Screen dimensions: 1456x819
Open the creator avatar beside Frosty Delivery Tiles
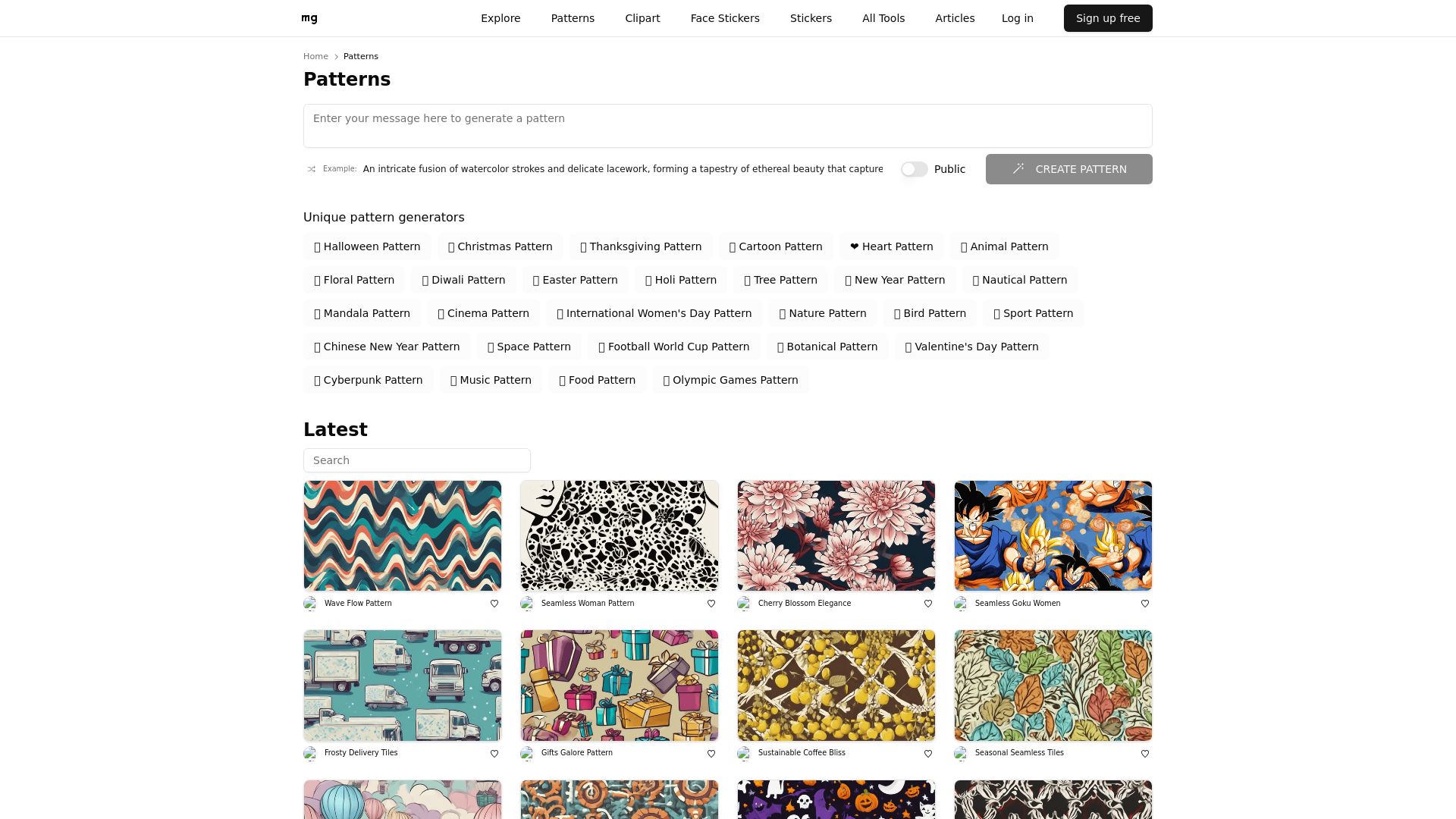[x=311, y=753]
